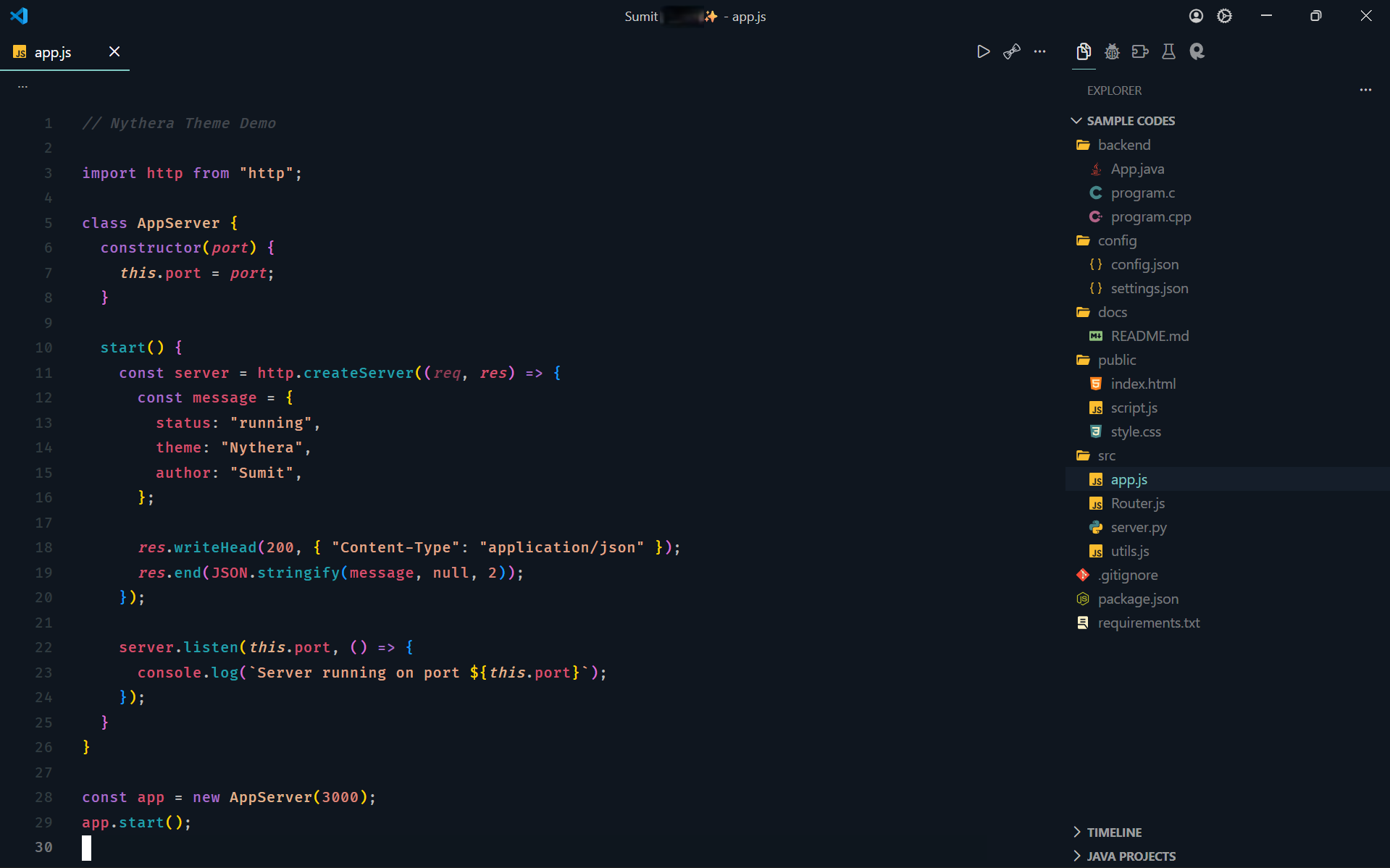Click line number 5 in gutter
This screenshot has width=1390, height=868.
click(48, 223)
